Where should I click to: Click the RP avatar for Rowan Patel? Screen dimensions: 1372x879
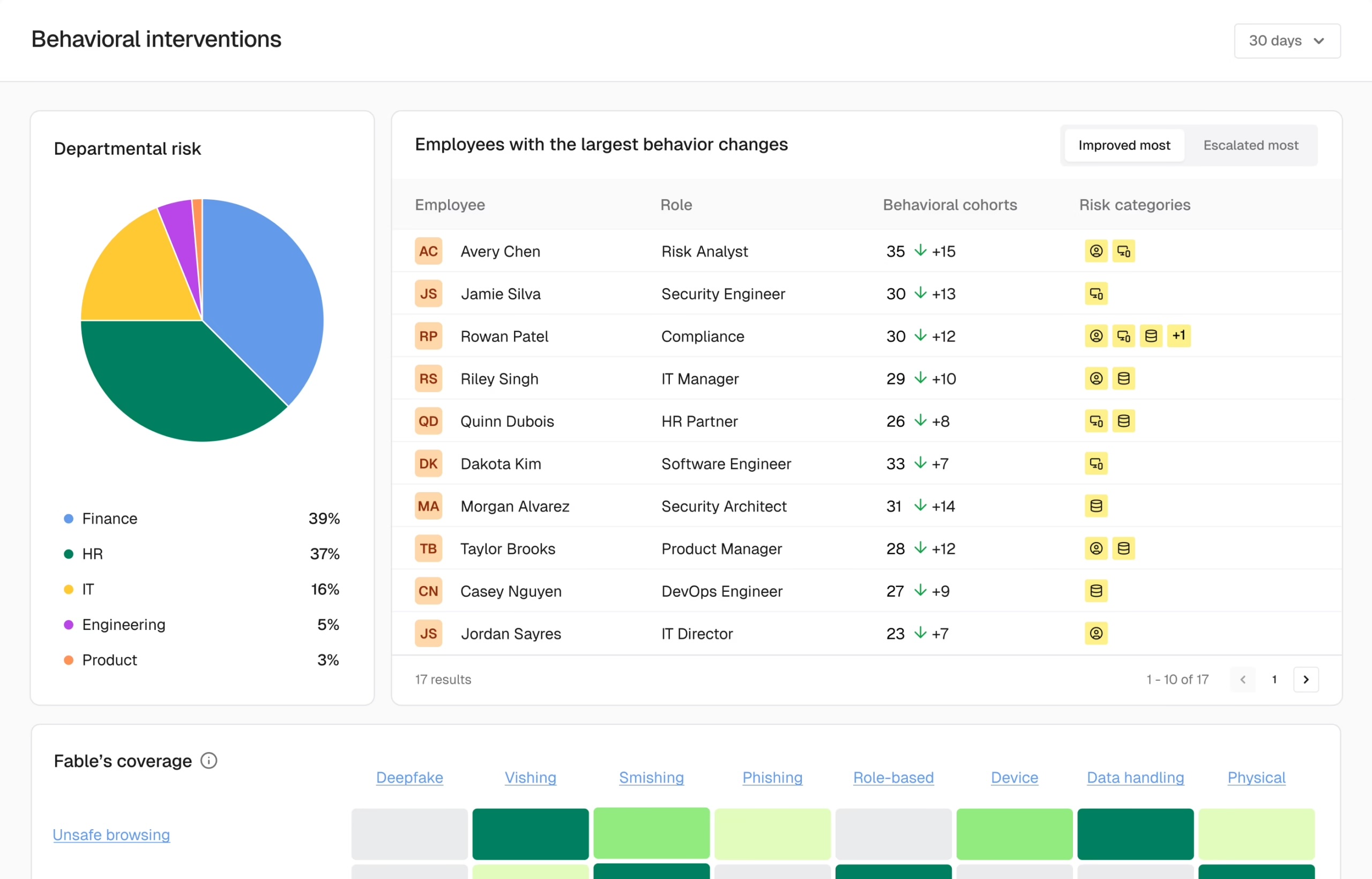428,336
